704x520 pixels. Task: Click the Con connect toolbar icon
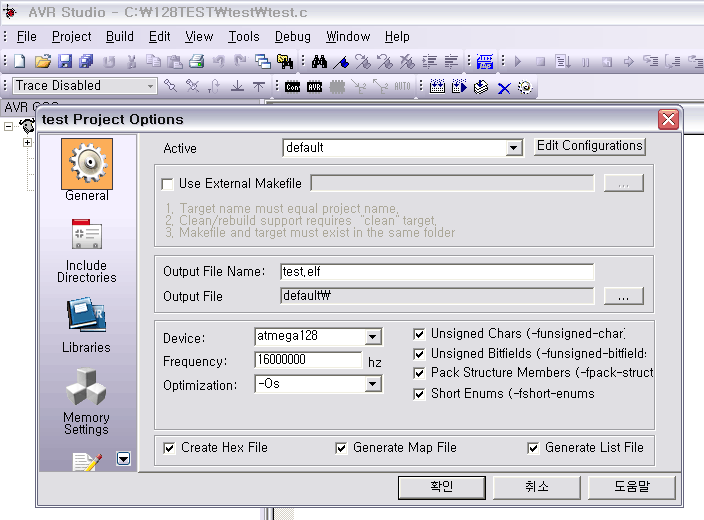click(292, 87)
